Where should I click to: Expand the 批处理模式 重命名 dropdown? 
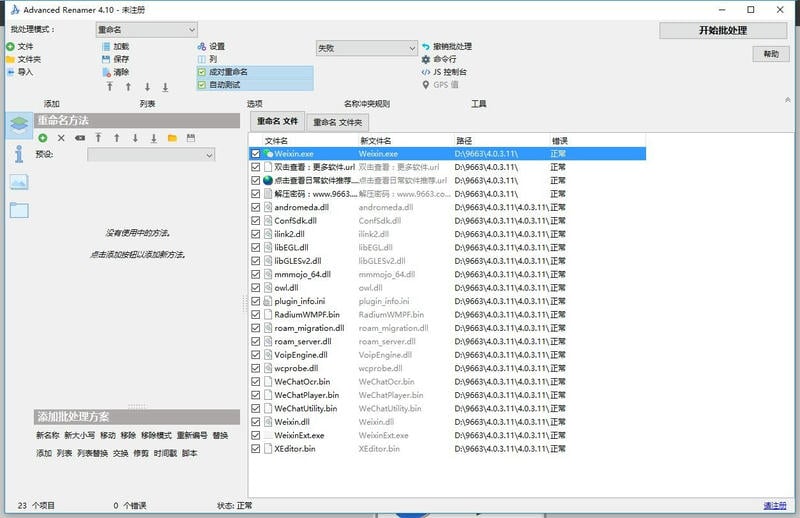pos(146,30)
